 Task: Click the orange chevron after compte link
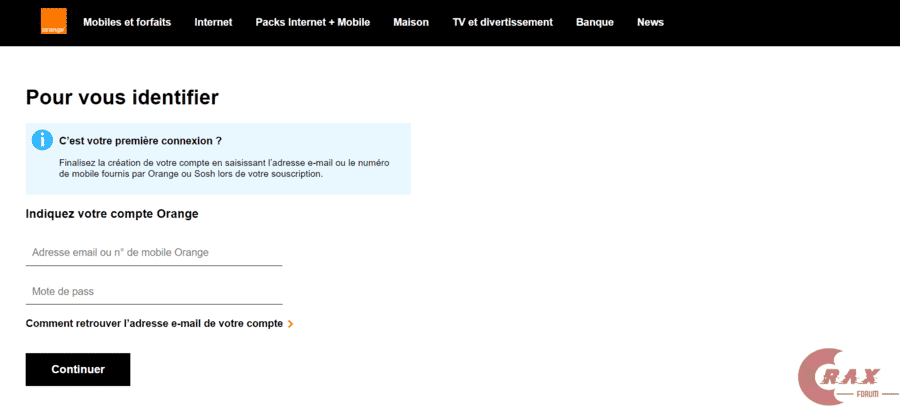coord(290,324)
